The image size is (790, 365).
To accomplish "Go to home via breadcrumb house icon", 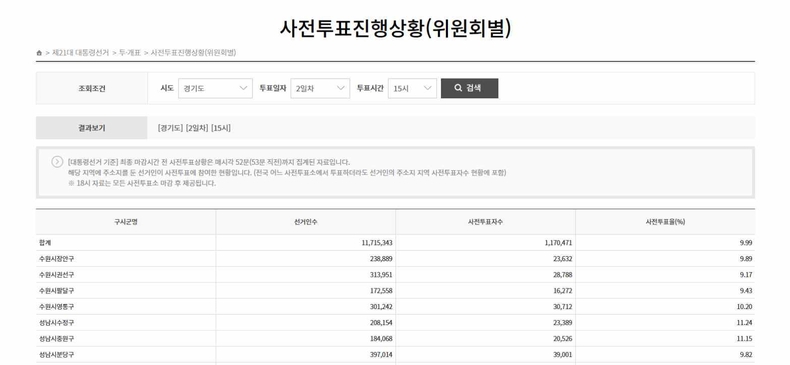I will click(x=39, y=53).
